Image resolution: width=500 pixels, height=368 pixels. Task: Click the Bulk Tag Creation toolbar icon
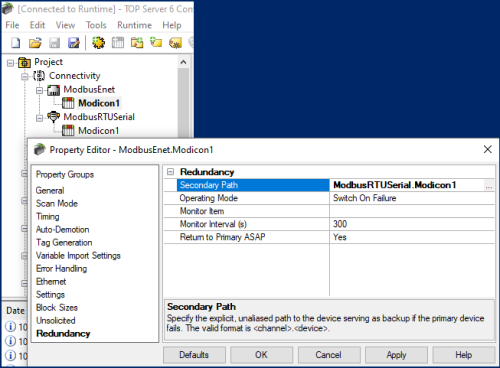tap(175, 43)
